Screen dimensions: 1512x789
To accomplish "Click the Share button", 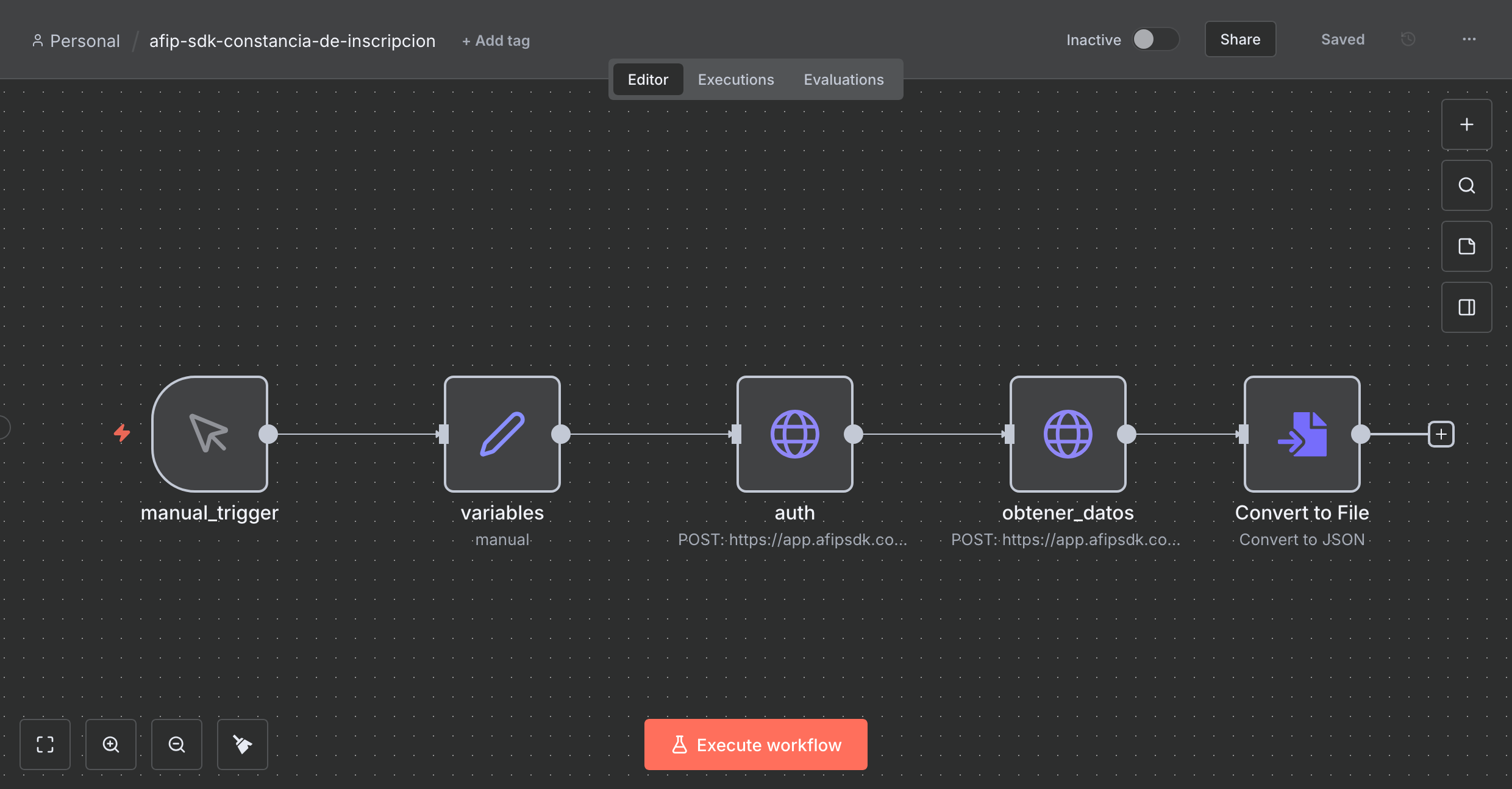I will click(x=1240, y=40).
